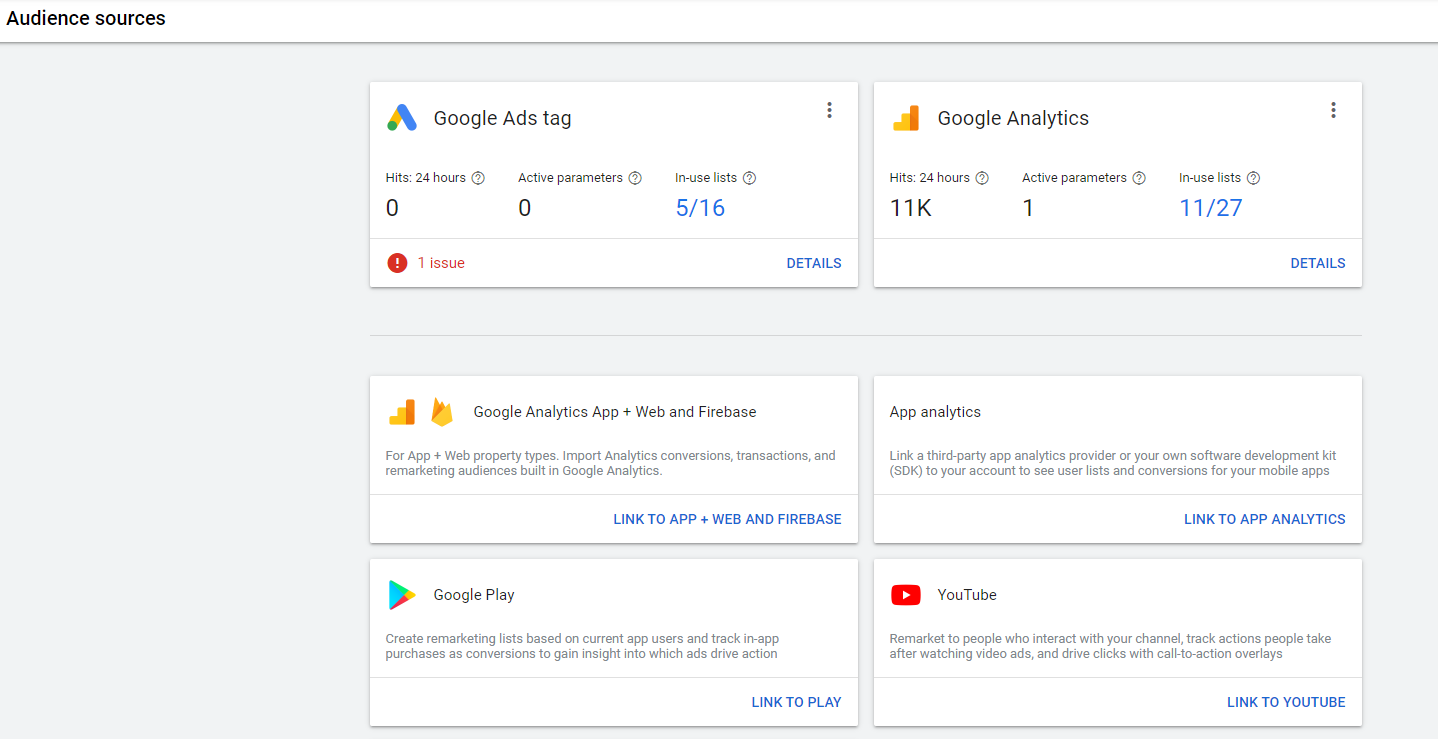Image resolution: width=1438 pixels, height=739 pixels.
Task: Click the Google Analytics card title
Action: (x=1013, y=118)
